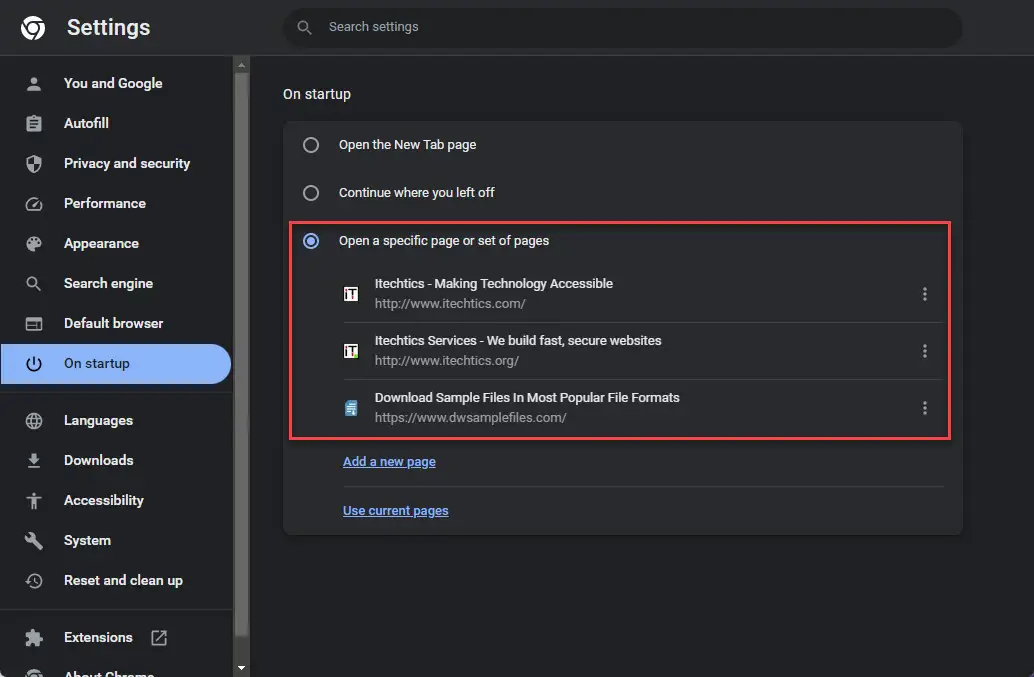1034x677 pixels.
Task: Go to Downloads settings
Action: click(x=115, y=461)
